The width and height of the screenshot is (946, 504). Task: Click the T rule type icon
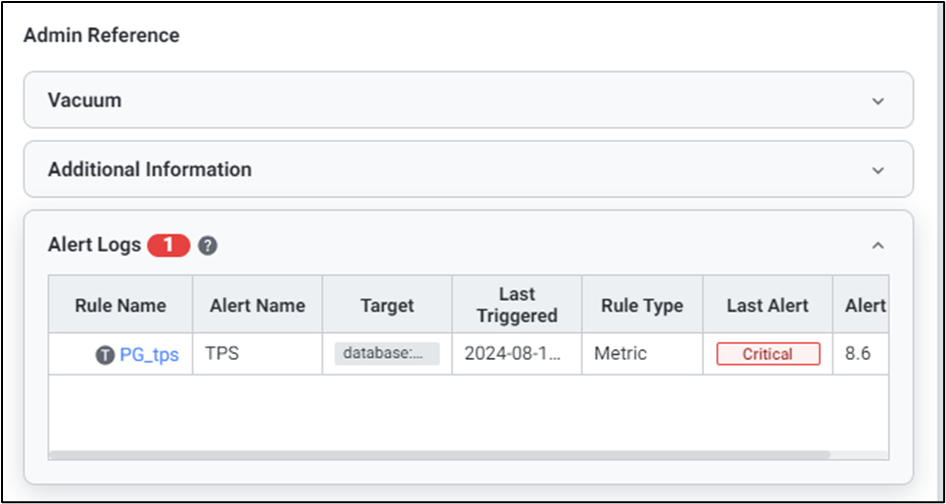pyautogui.click(x=105, y=355)
